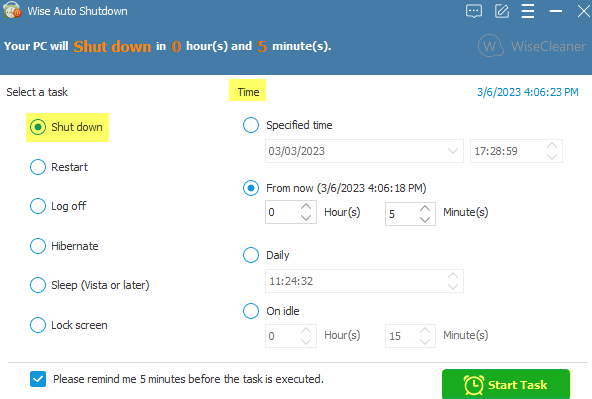Open the WiseCleaner logo link

pyautogui.click(x=532, y=46)
